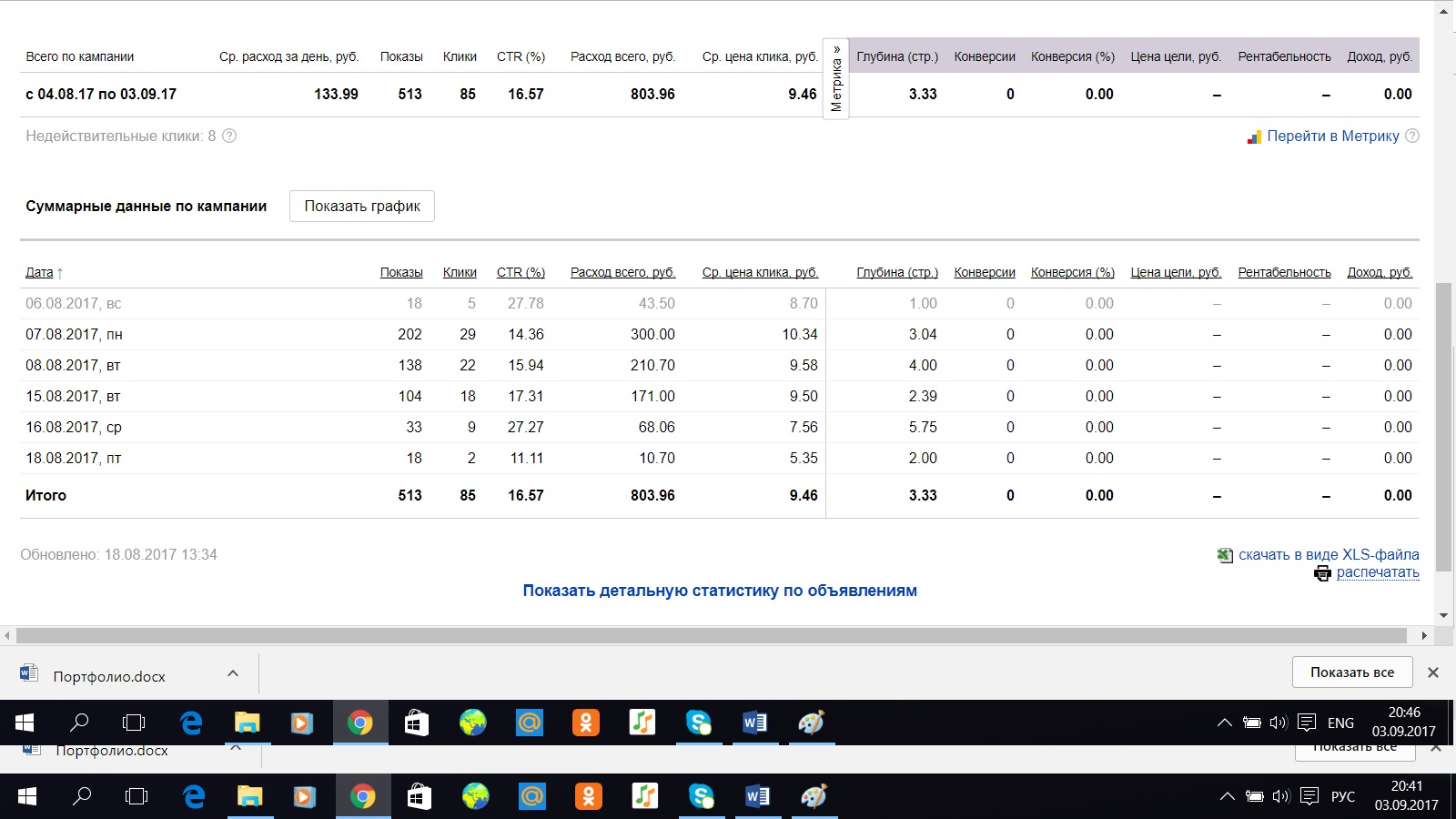The image size is (1456, 819).
Task: Click the search magnifier in the ENG taskbar
Action: coord(79,723)
